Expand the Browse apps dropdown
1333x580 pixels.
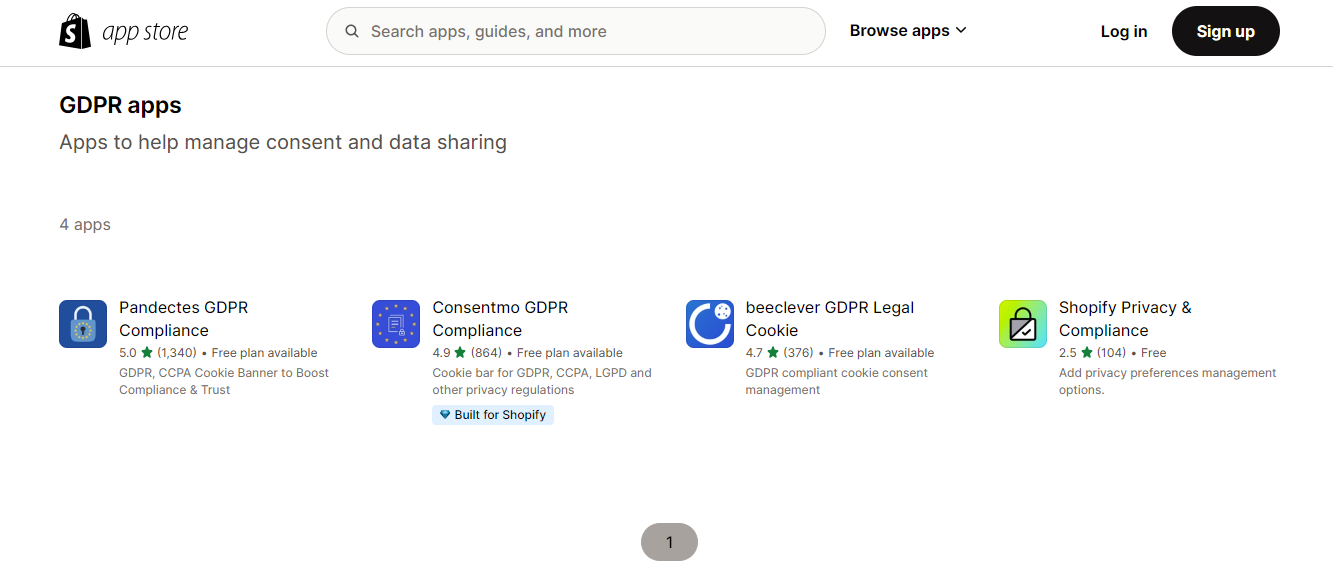click(908, 31)
